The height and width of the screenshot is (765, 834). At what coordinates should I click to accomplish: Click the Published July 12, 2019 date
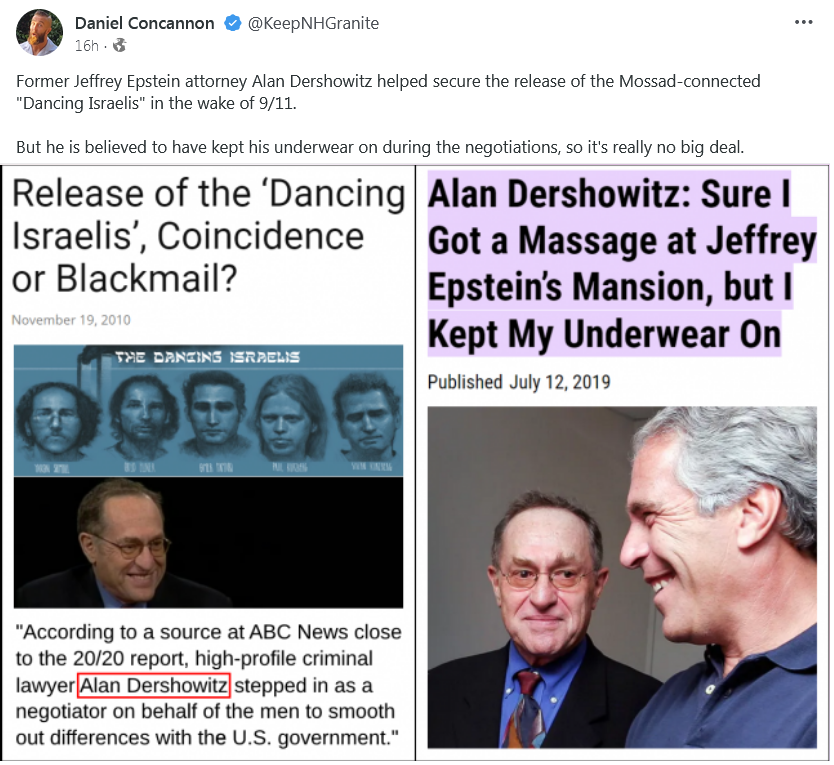[519, 382]
